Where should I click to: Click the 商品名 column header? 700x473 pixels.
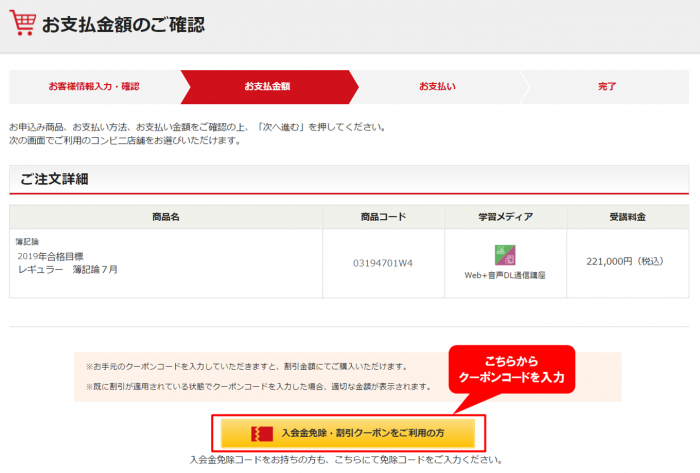coord(166,217)
